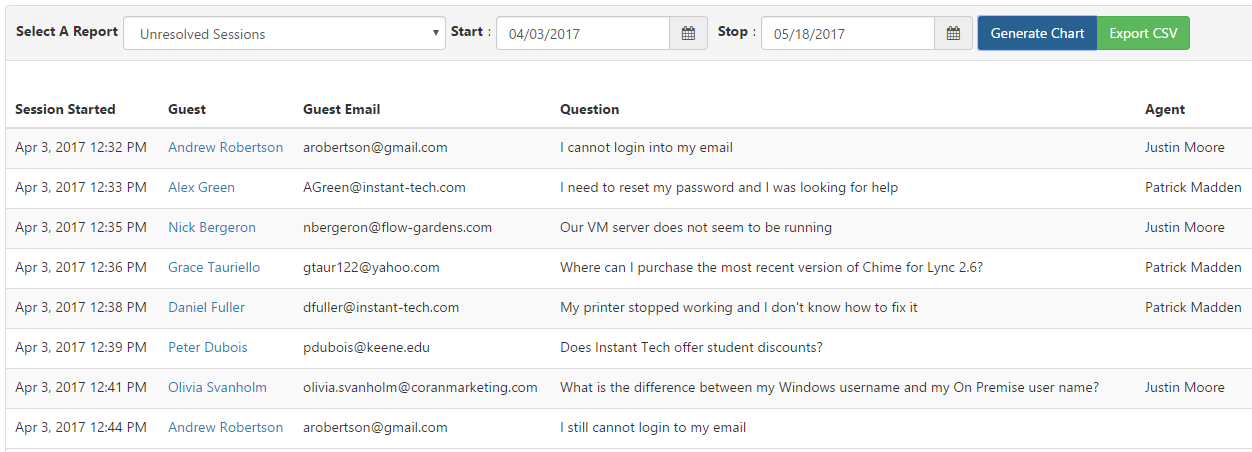Sort by Guest Email column header
This screenshot has width=1252, height=452.
pyautogui.click(x=342, y=109)
